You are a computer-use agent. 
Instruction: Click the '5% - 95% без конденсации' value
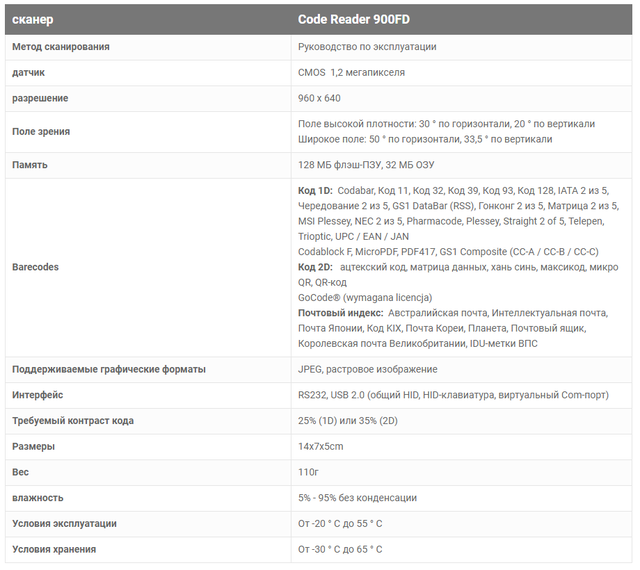[x=357, y=497]
